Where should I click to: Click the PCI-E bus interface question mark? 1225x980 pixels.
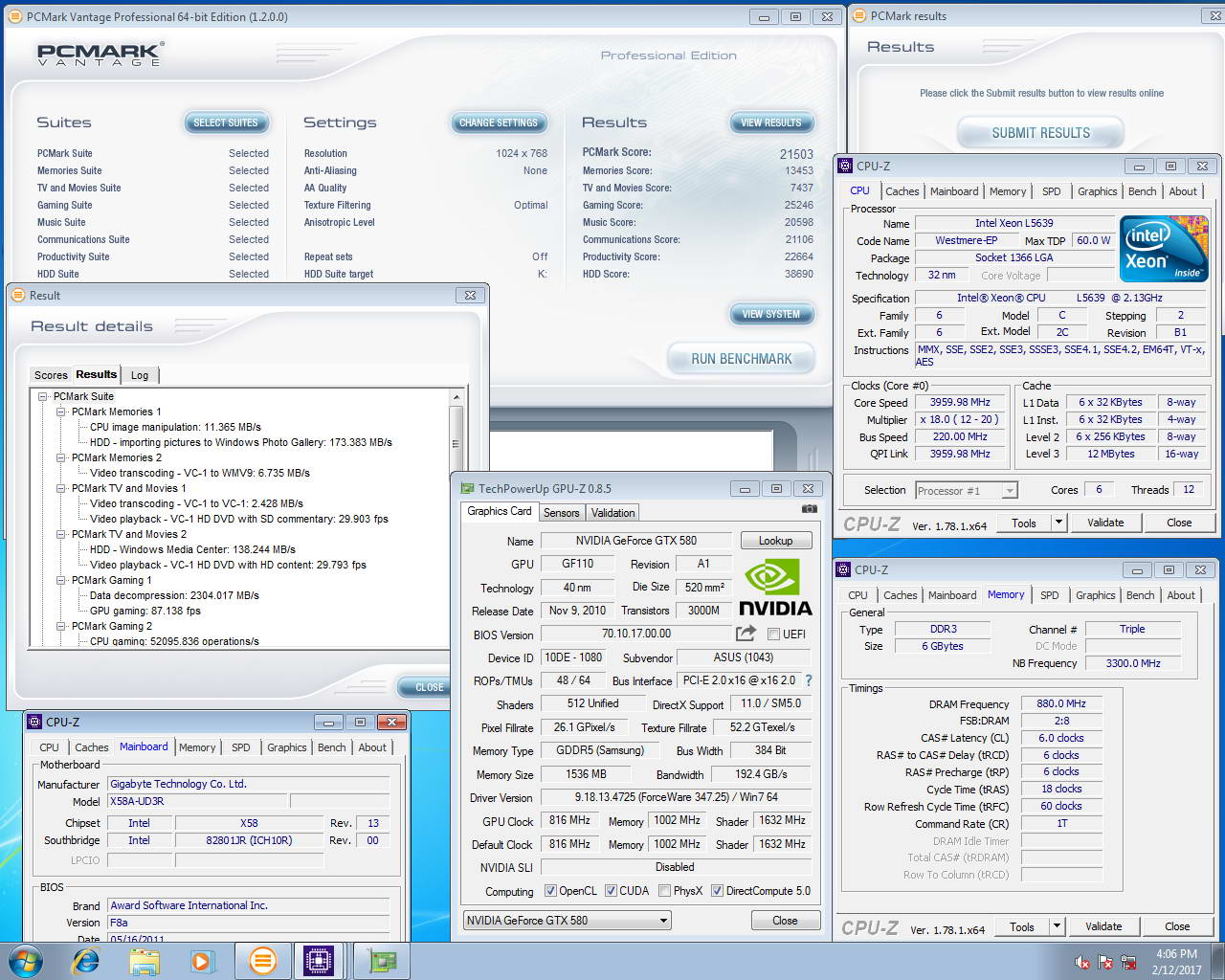point(809,680)
